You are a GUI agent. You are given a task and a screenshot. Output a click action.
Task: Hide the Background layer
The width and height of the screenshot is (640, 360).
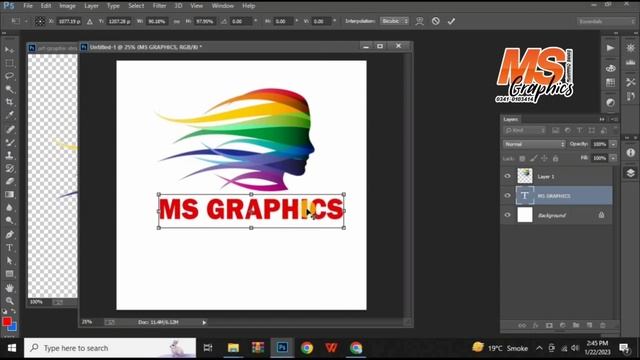click(507, 215)
